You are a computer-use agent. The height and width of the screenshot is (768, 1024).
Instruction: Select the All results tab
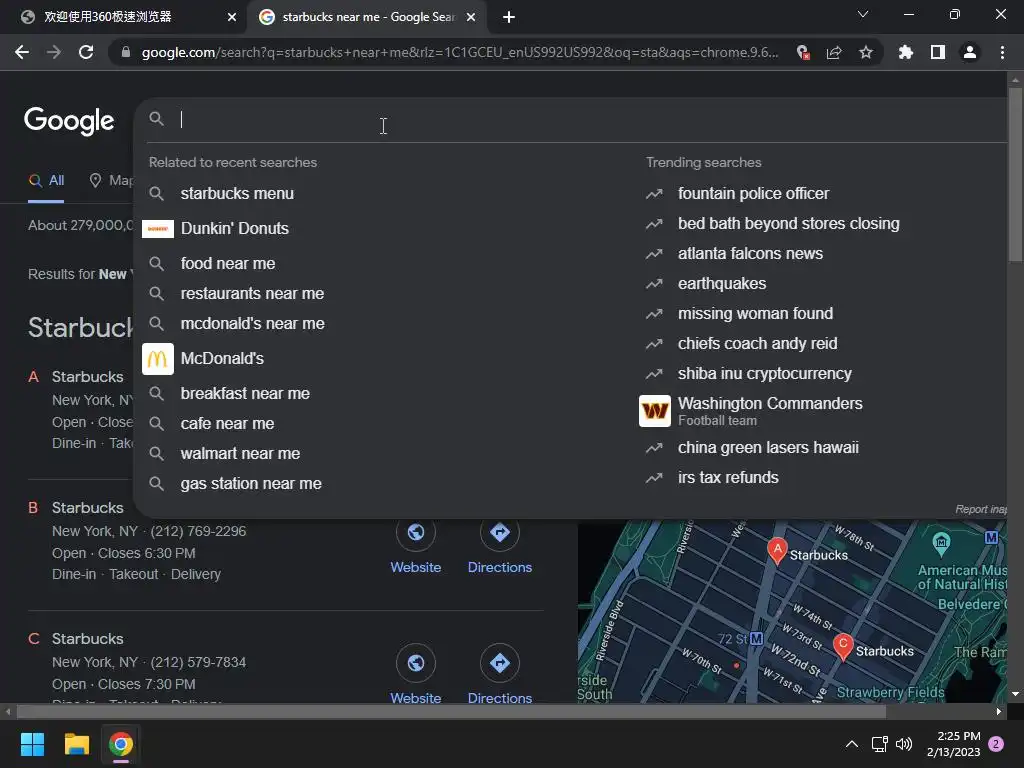click(46, 181)
